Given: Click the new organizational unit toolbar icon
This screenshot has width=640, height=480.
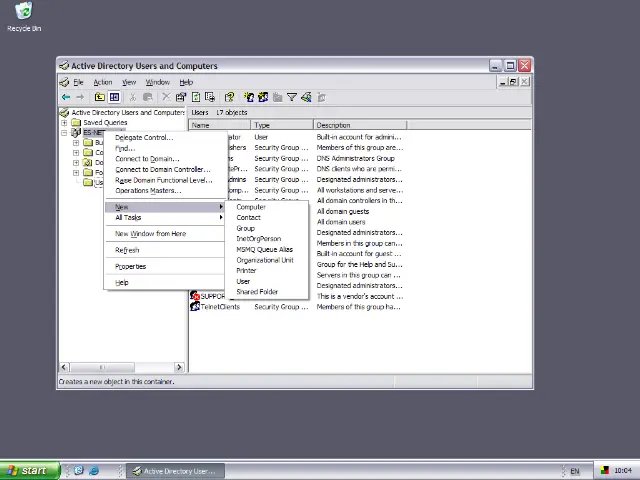Looking at the screenshot, I should pos(278,97).
